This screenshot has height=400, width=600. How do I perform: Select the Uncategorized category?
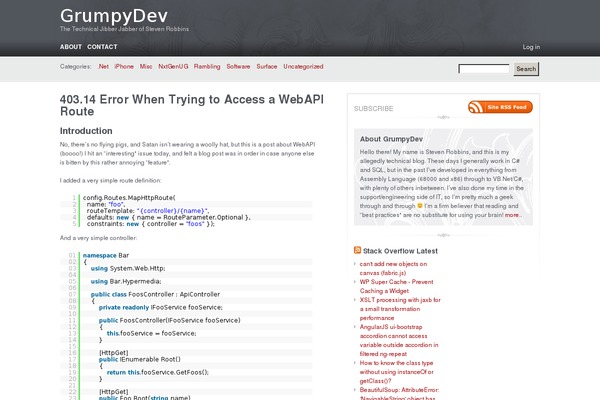[303, 66]
